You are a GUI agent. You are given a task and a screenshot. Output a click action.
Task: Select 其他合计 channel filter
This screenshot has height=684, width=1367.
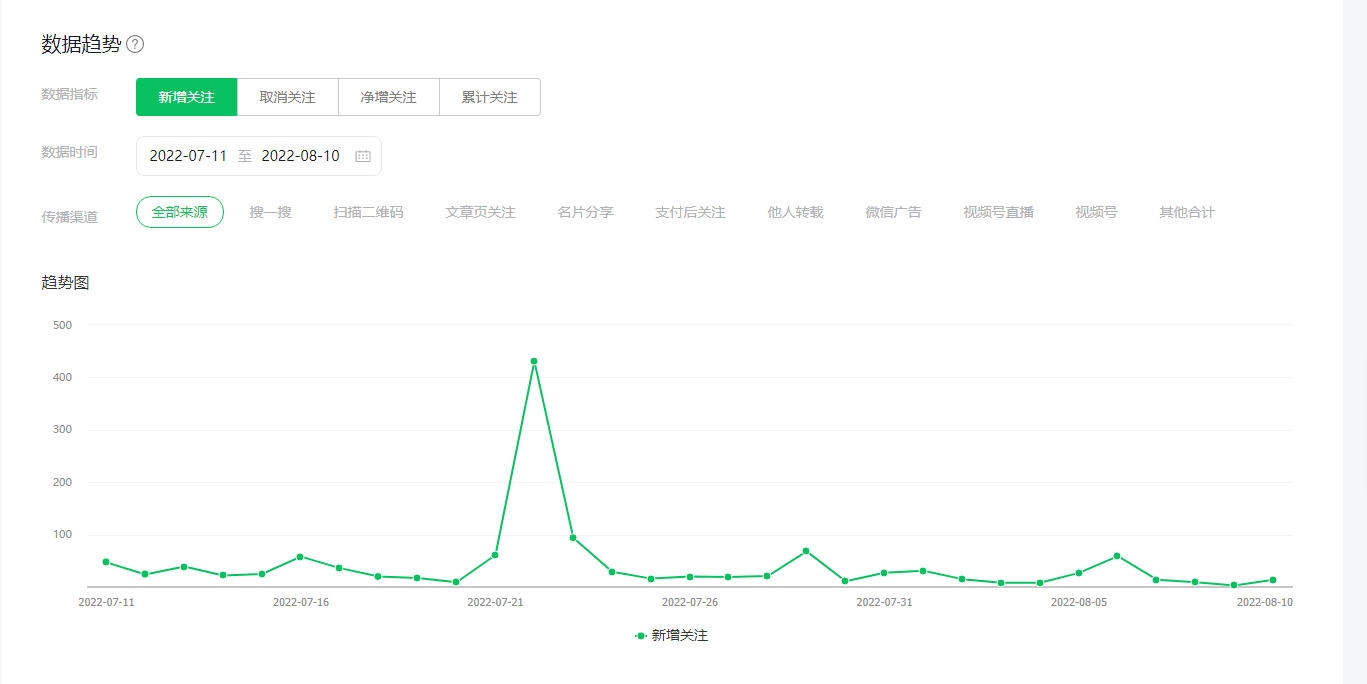(1187, 212)
